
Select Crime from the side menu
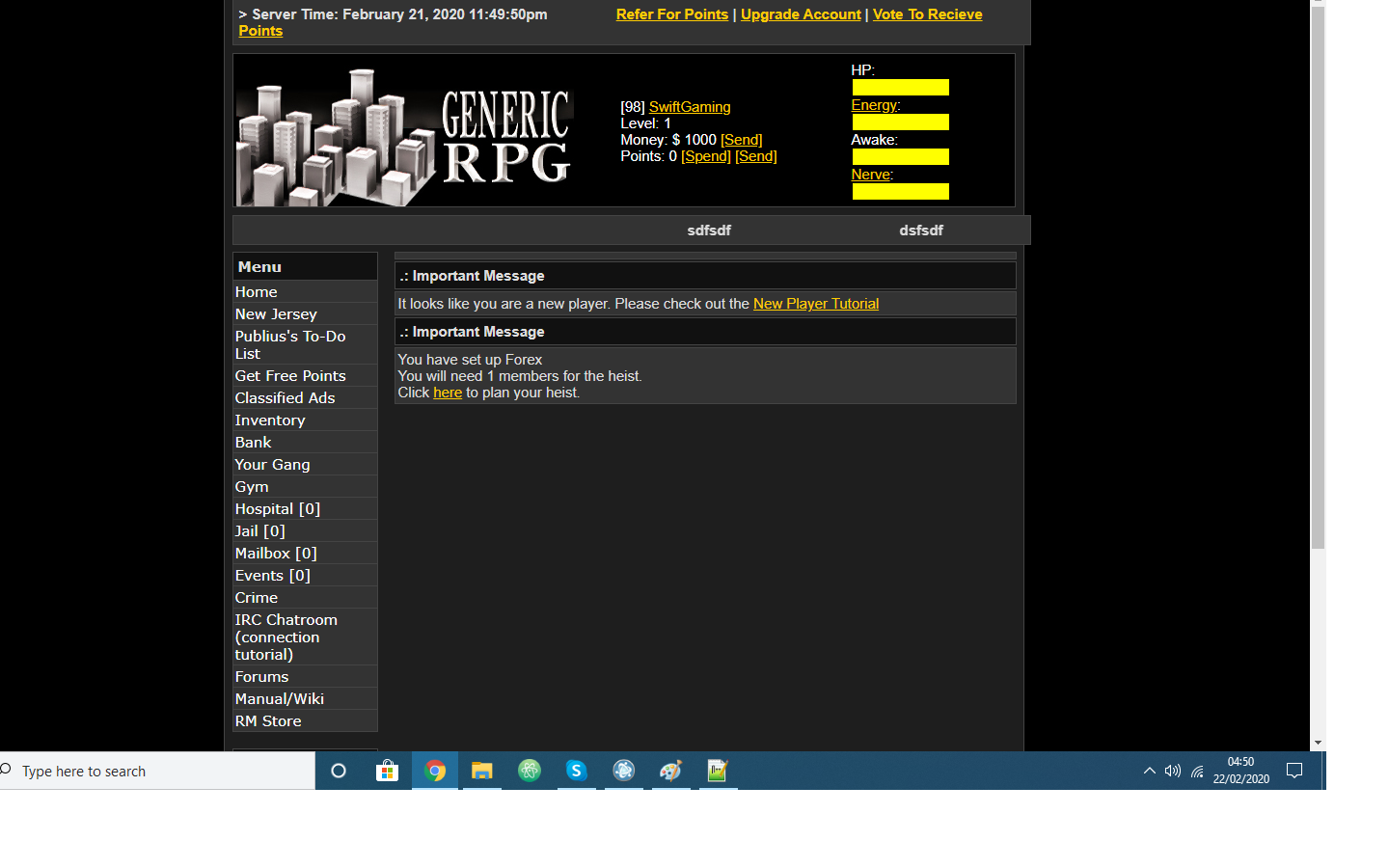(x=257, y=598)
